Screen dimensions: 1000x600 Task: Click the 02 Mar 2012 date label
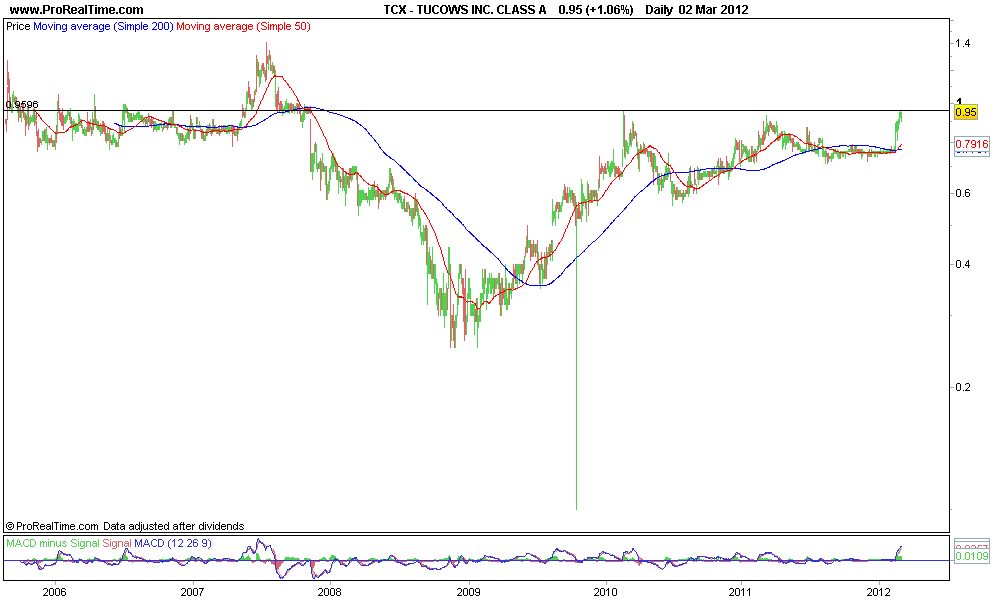(714, 10)
